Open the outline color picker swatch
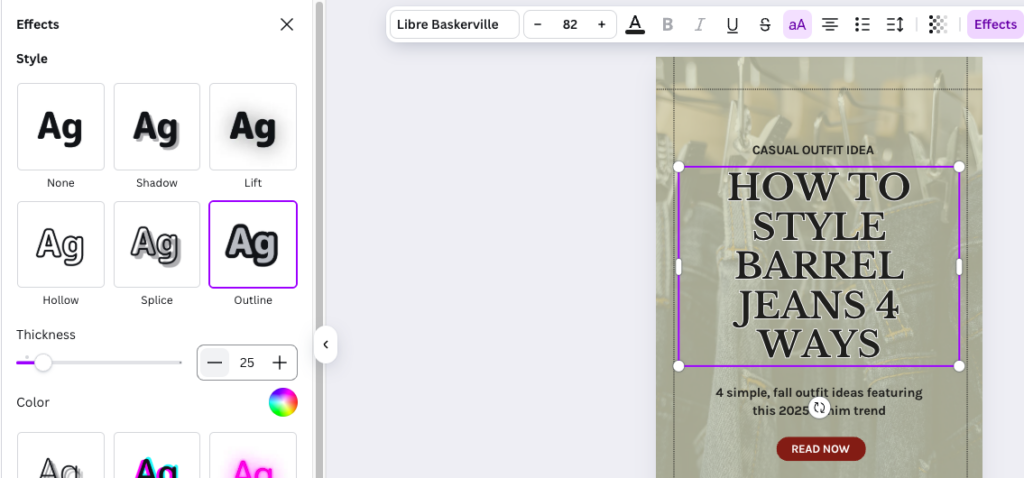Image resolution: width=1024 pixels, height=478 pixels. pos(283,402)
